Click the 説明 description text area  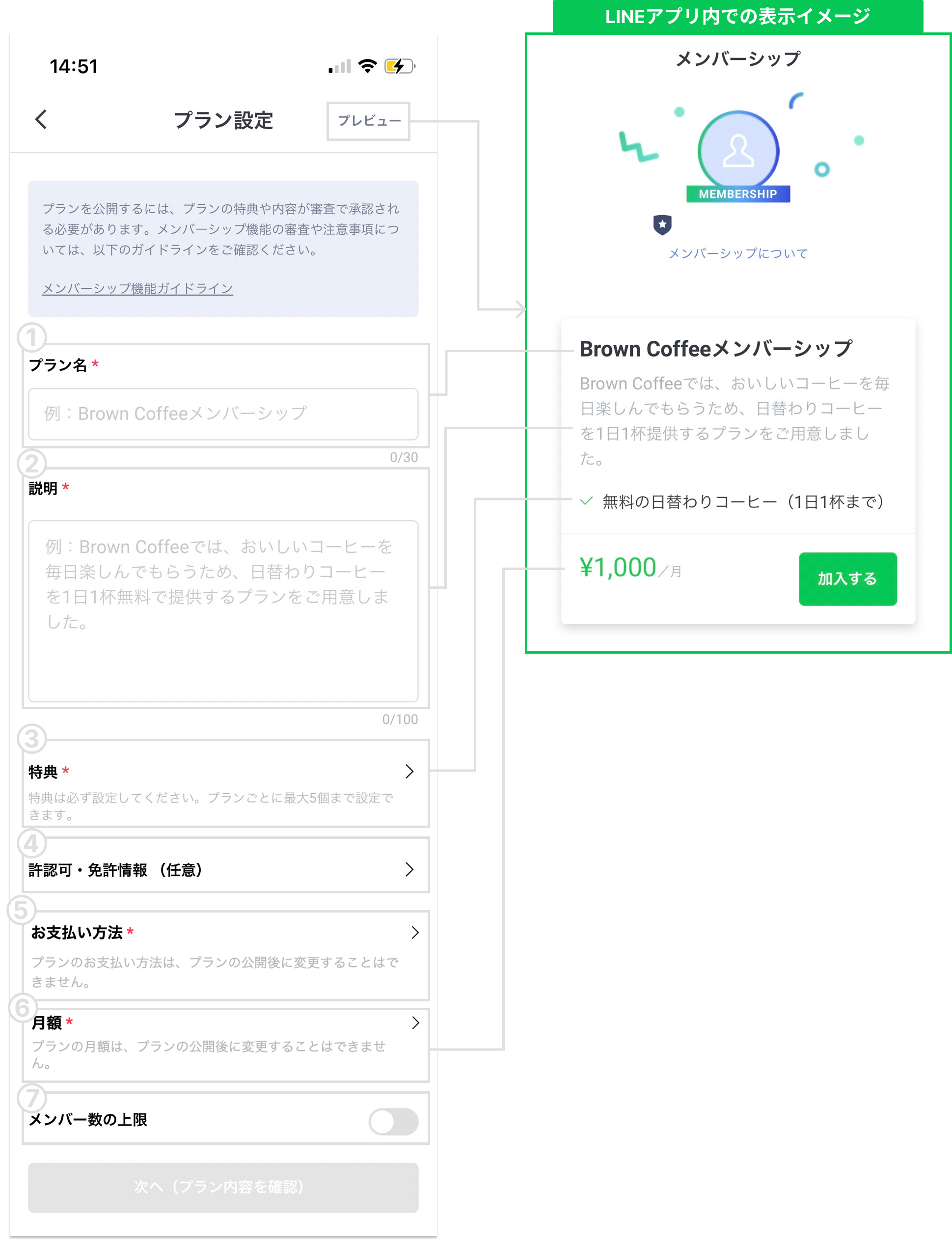(x=223, y=610)
